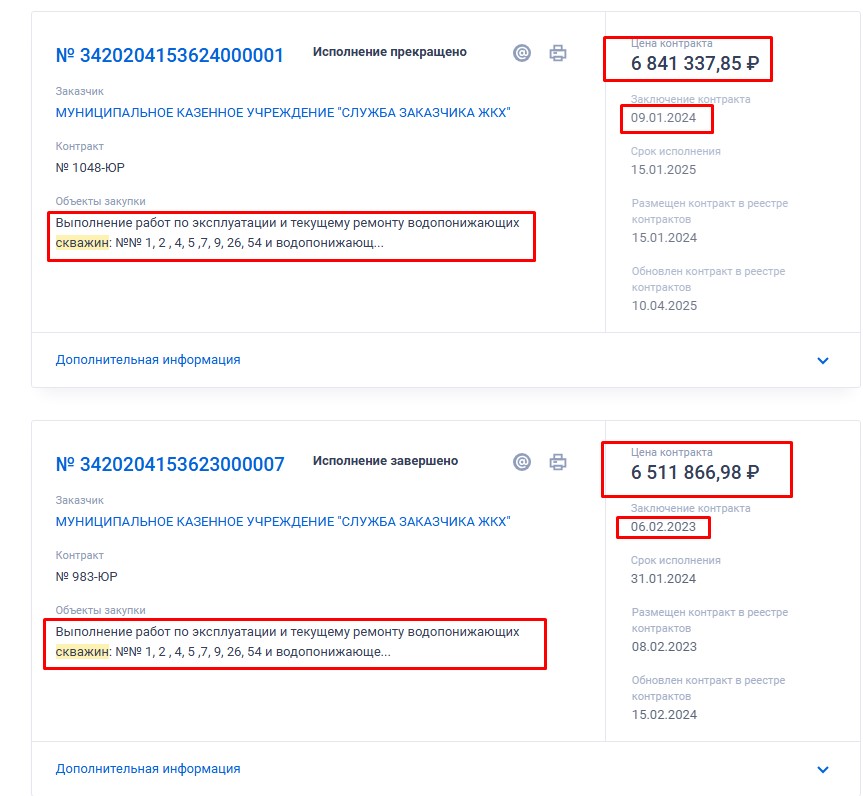The width and height of the screenshot is (863, 796).
Task: Click the first contract's Дополнительная информация label
Action: [x=148, y=360]
